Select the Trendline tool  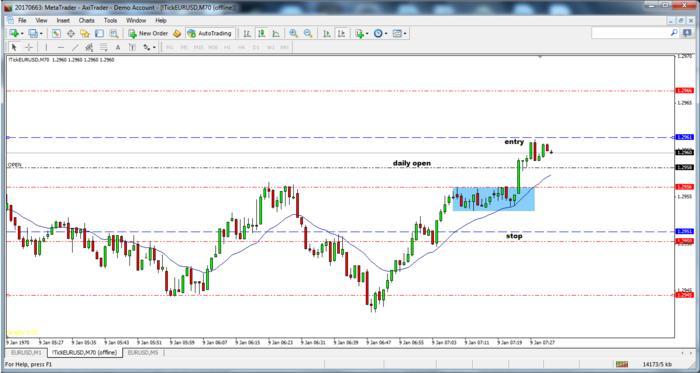click(x=75, y=47)
